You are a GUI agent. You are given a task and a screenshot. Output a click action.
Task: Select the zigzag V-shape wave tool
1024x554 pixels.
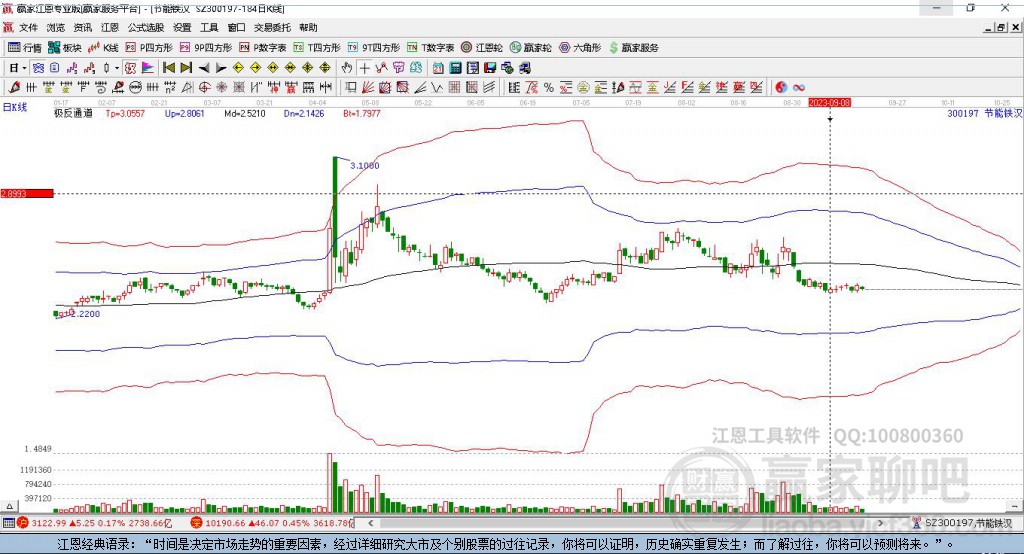[x=436, y=88]
